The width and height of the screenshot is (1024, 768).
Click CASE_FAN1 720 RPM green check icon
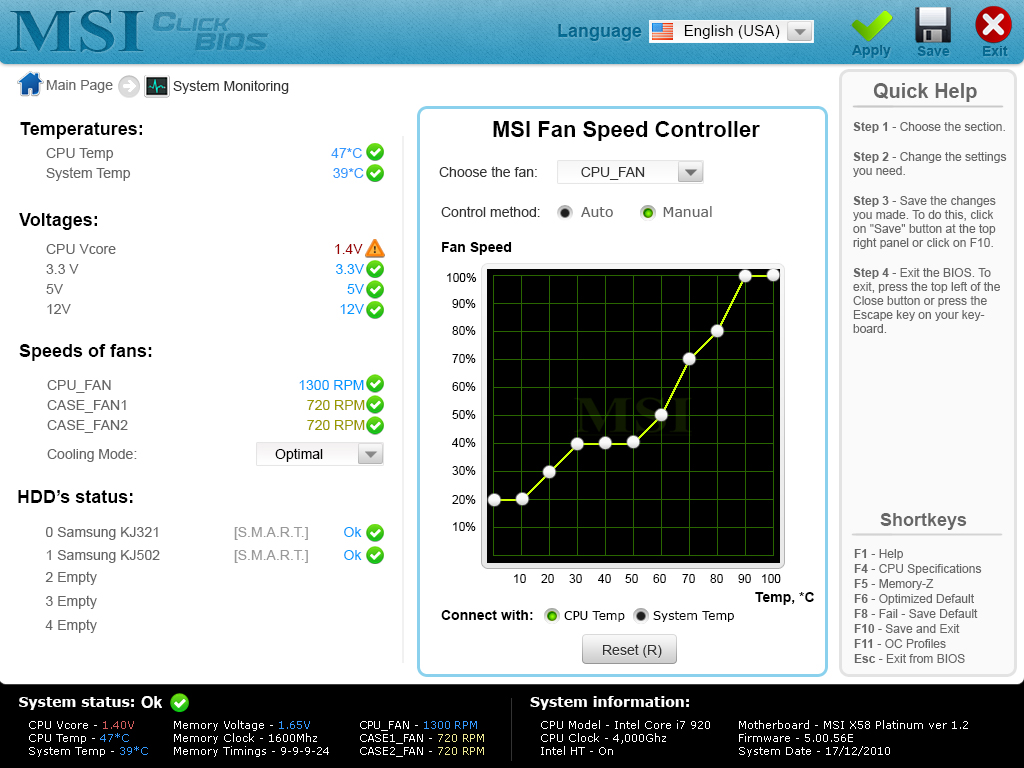(x=375, y=405)
